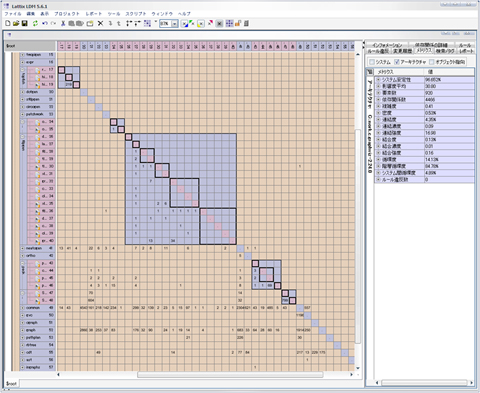The height and width of the screenshot is (393, 480).
Task: Click the black X Delete icon
Action: [x=100, y=23]
